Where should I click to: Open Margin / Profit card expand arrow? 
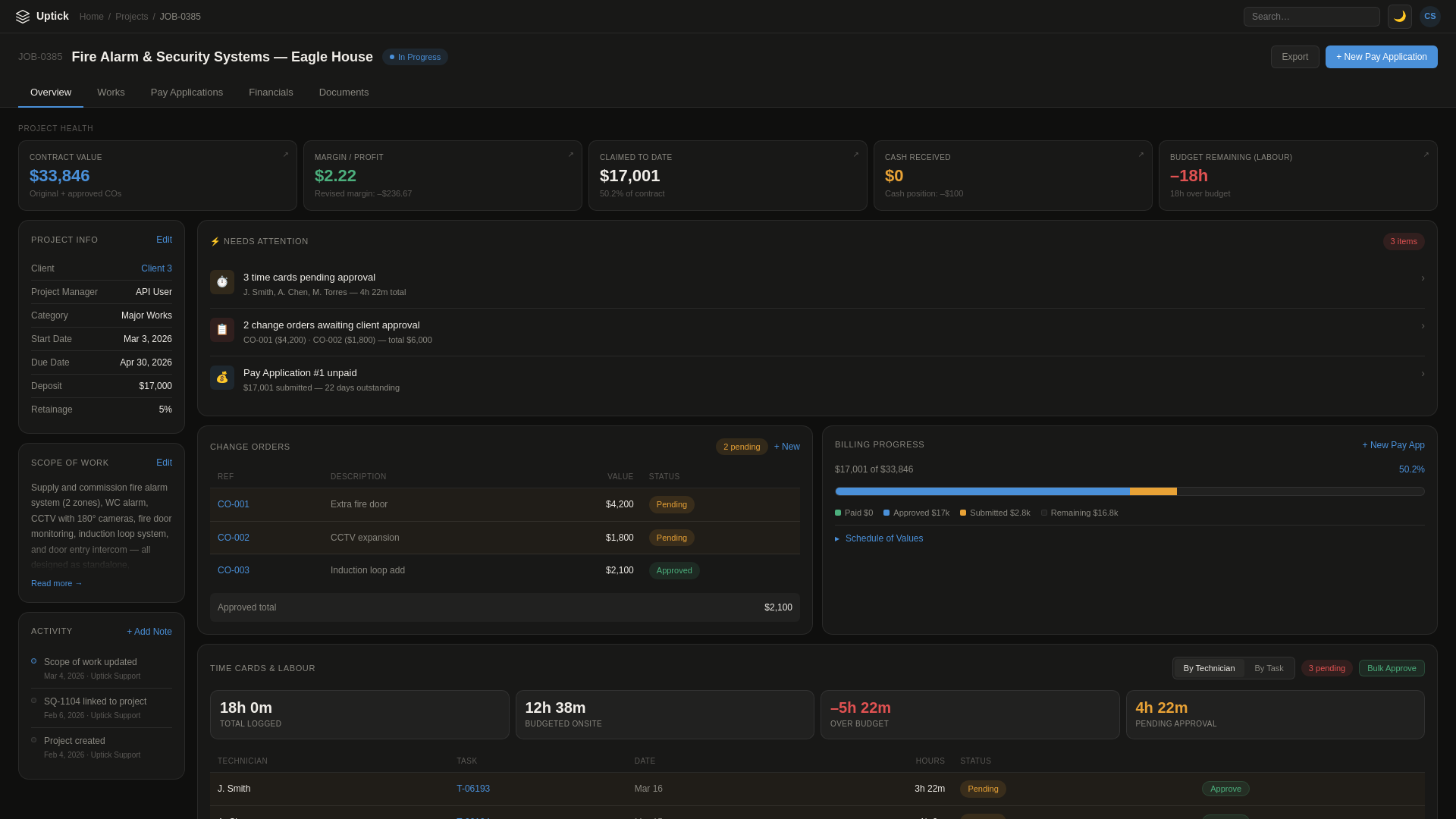pyautogui.click(x=571, y=155)
